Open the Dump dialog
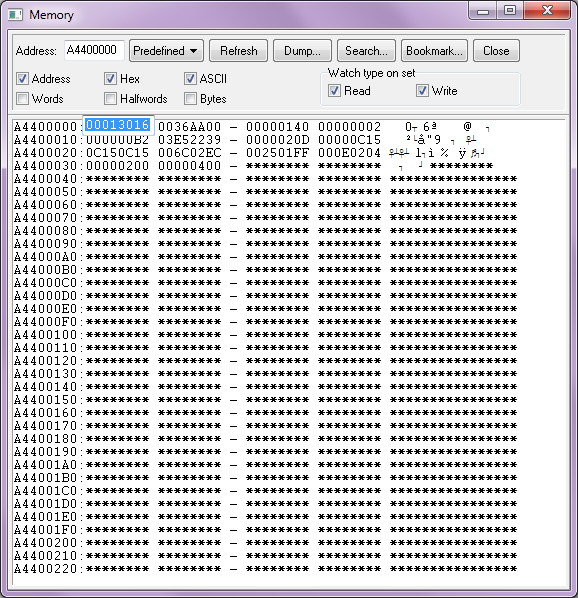 [x=302, y=51]
